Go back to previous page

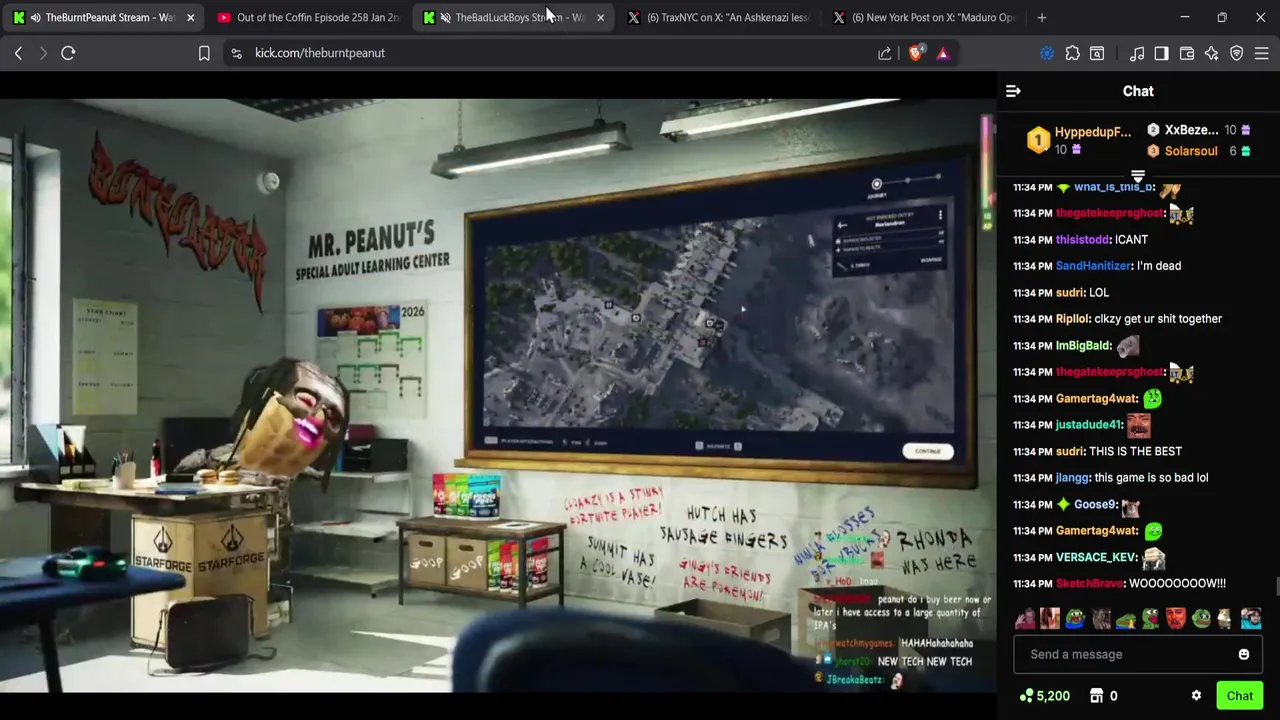[x=18, y=53]
